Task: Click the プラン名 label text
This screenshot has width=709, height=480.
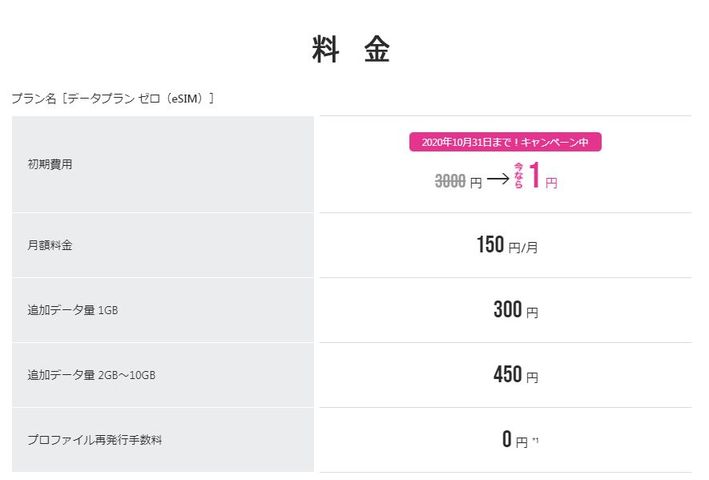Action: (x=32, y=98)
